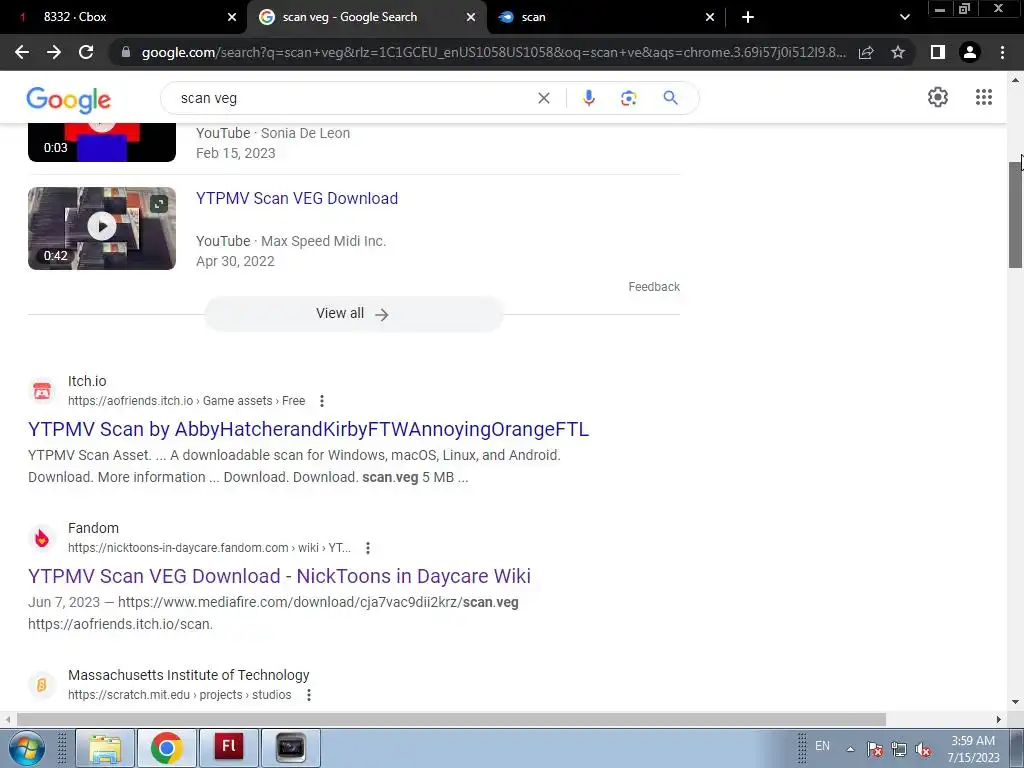Click Feedback below the videos

coord(654,287)
